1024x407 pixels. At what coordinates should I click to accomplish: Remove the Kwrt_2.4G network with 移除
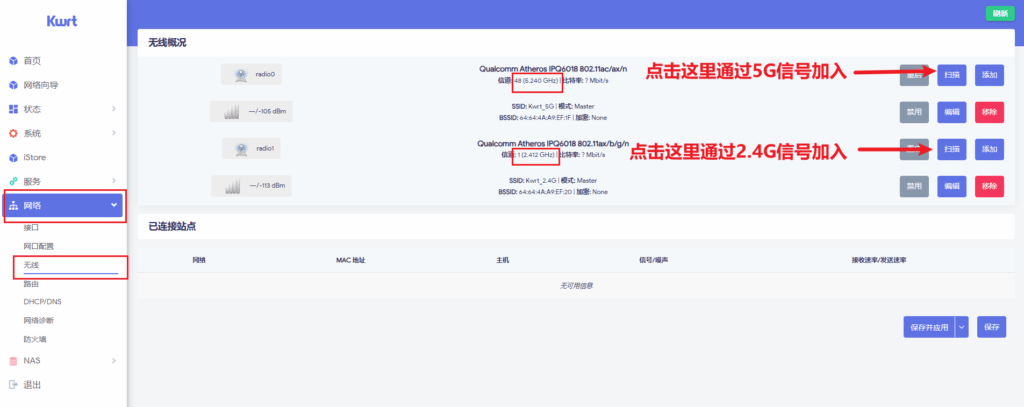click(988, 186)
